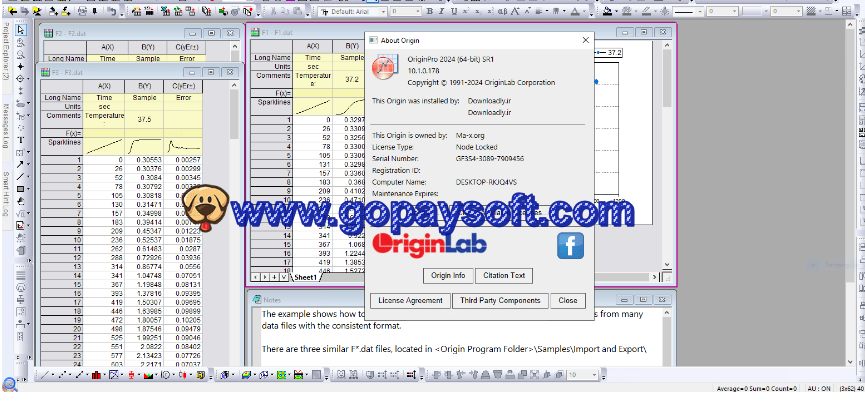Apply Underline text formatting

pos(453,11)
